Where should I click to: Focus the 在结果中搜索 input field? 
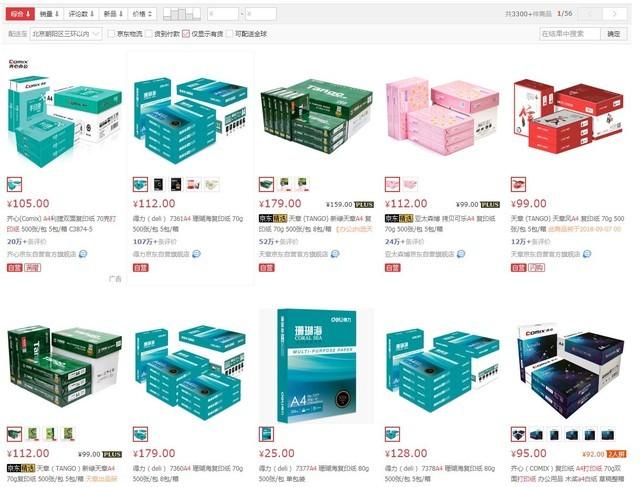pyautogui.click(x=570, y=34)
